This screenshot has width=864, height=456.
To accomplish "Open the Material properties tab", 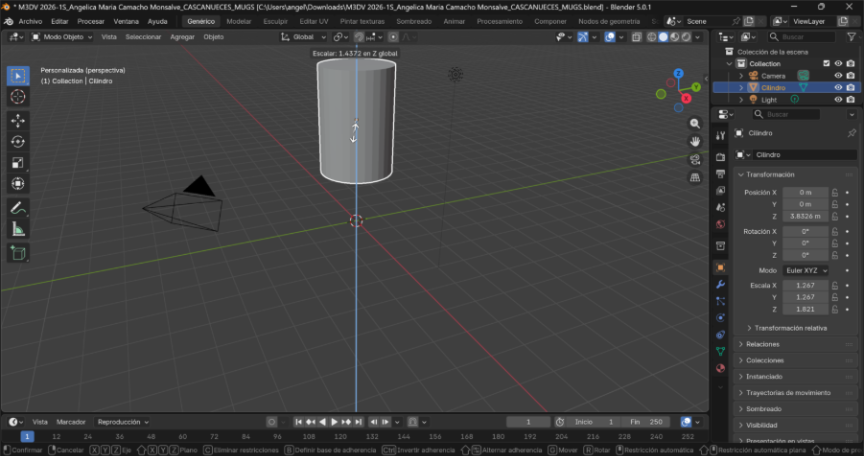I will click(x=720, y=368).
